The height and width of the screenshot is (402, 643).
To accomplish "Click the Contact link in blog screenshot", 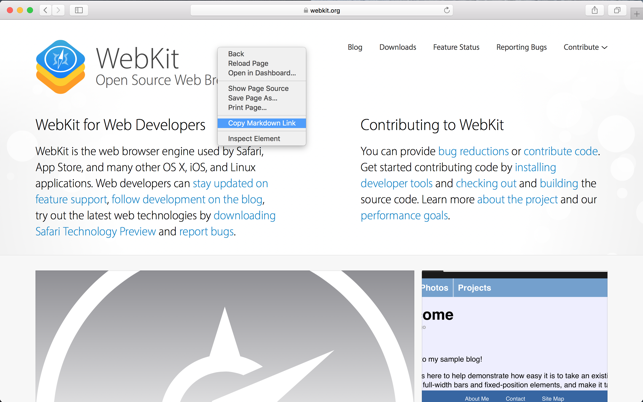I will [x=515, y=398].
